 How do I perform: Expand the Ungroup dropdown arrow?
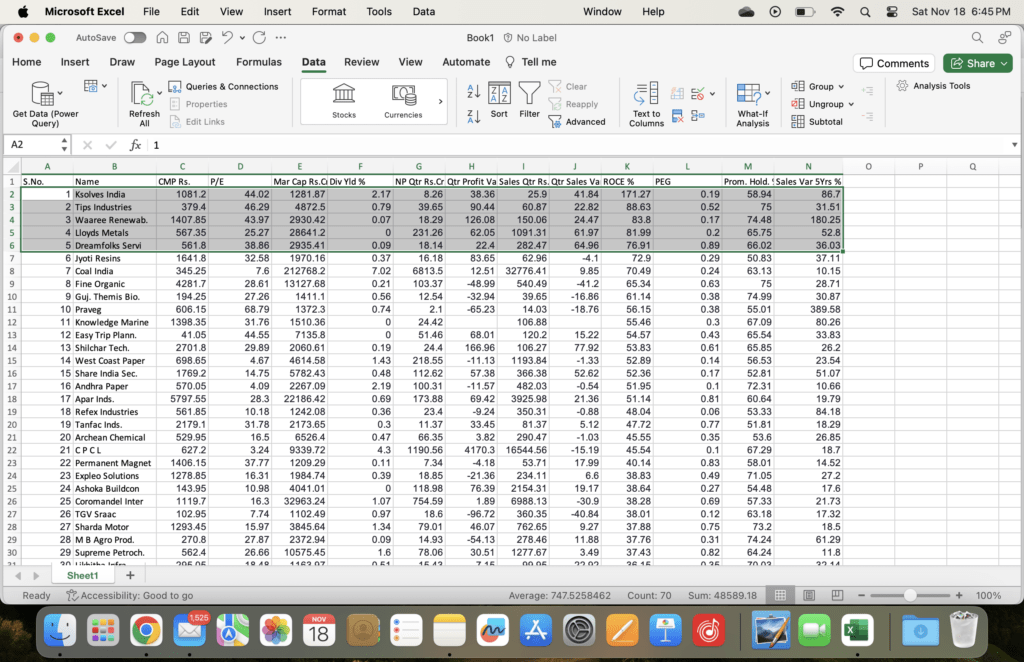click(851, 104)
